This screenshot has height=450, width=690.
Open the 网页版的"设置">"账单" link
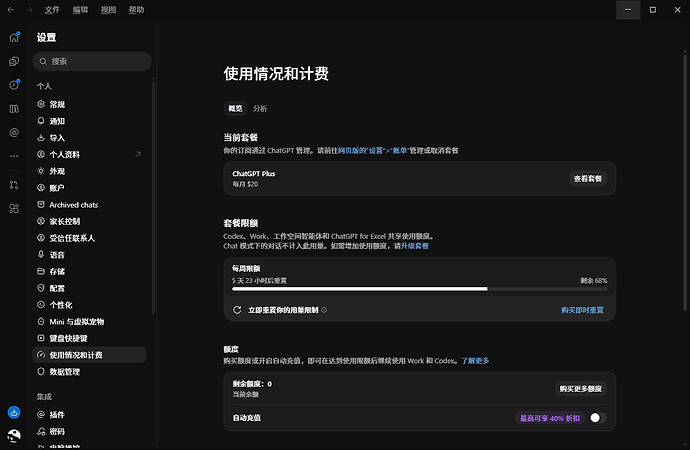[374, 150]
